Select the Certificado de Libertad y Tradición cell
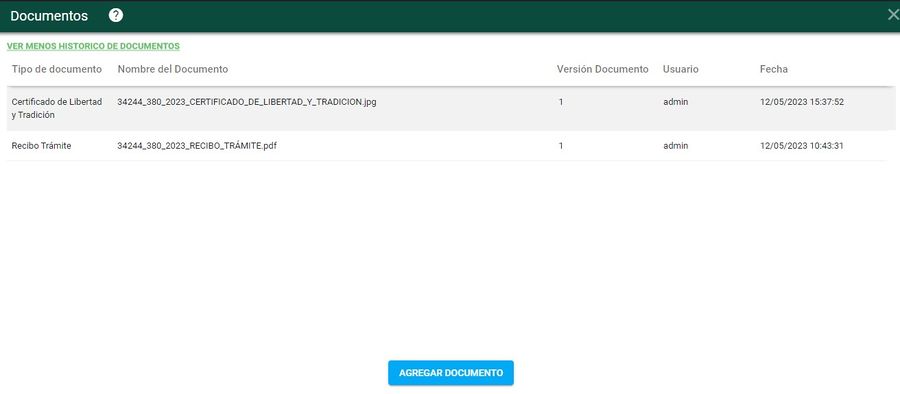Viewport: 900px width, 394px height. pos(57,108)
